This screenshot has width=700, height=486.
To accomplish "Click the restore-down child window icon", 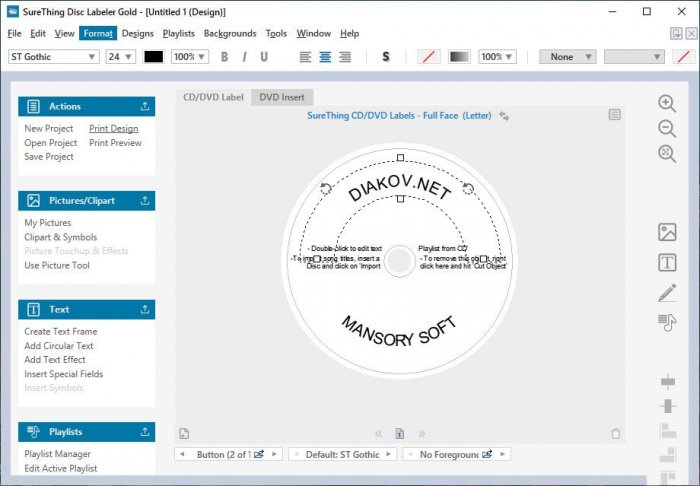I will 676,33.
